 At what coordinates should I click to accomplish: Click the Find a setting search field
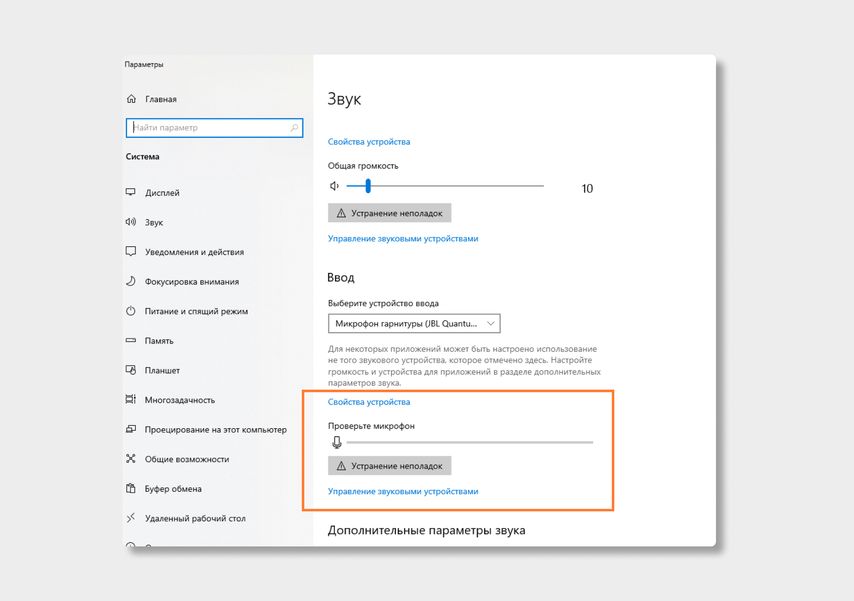pyautogui.click(x=208, y=128)
